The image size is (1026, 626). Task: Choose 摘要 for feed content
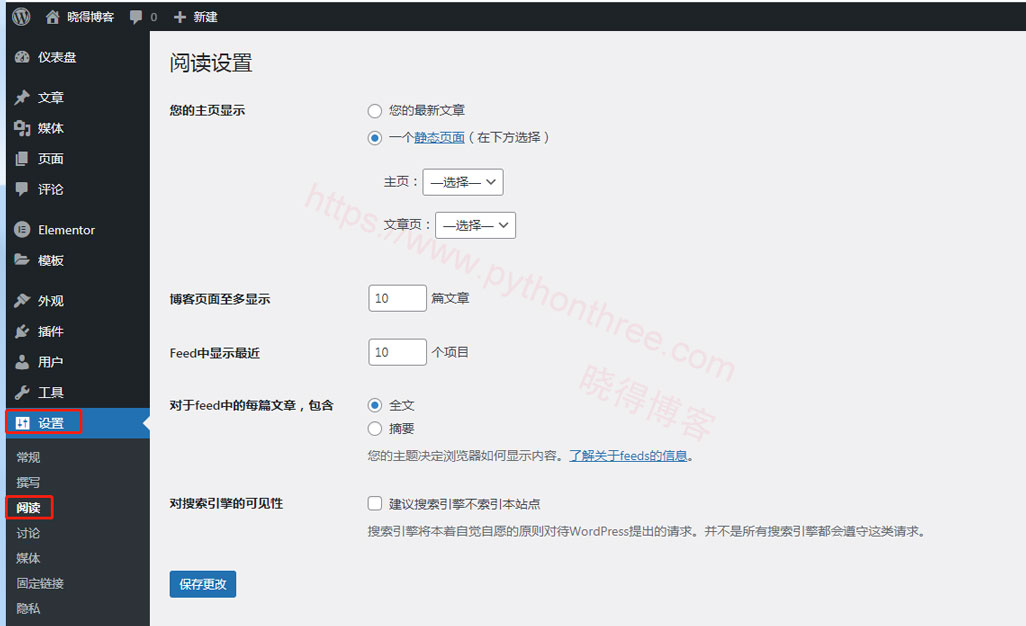point(374,429)
